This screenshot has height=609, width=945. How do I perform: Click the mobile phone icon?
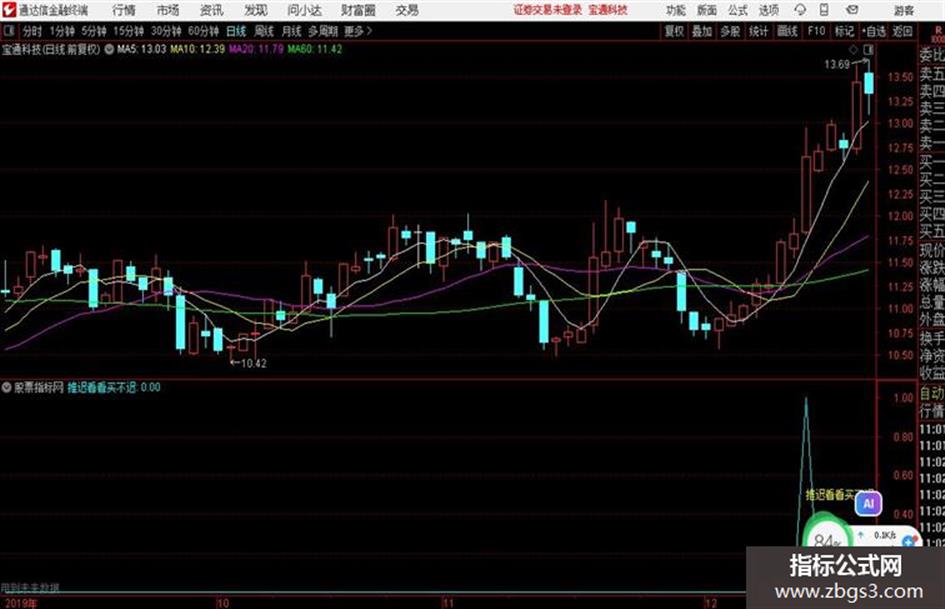(824, 10)
